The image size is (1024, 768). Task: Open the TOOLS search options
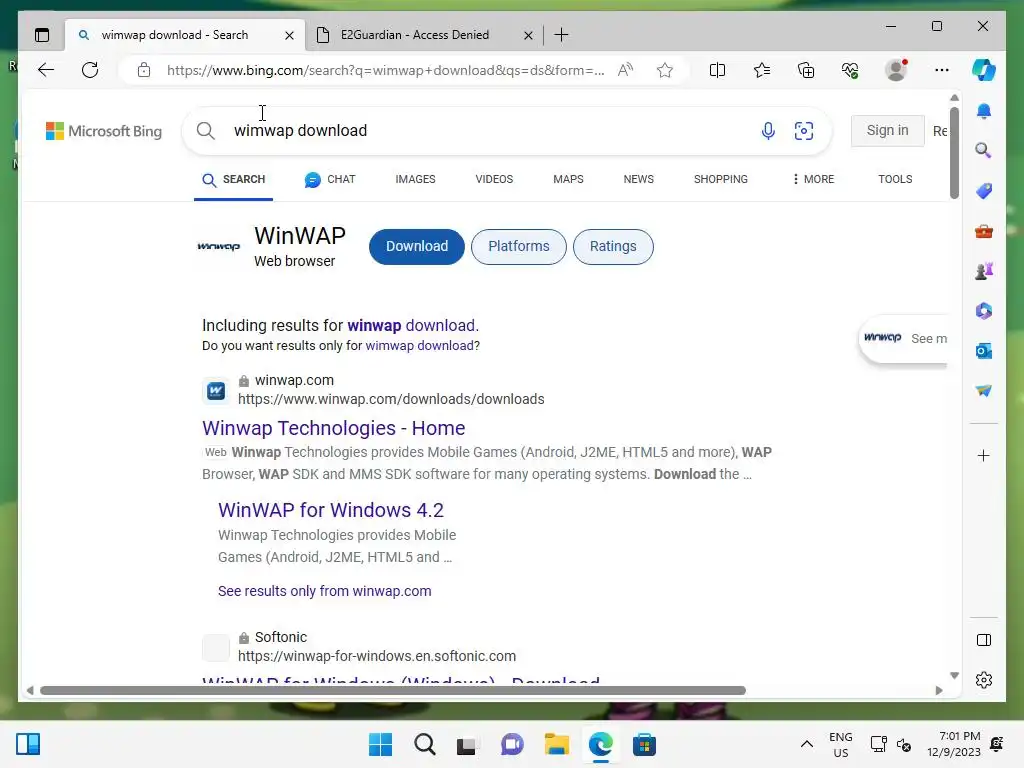(x=895, y=179)
